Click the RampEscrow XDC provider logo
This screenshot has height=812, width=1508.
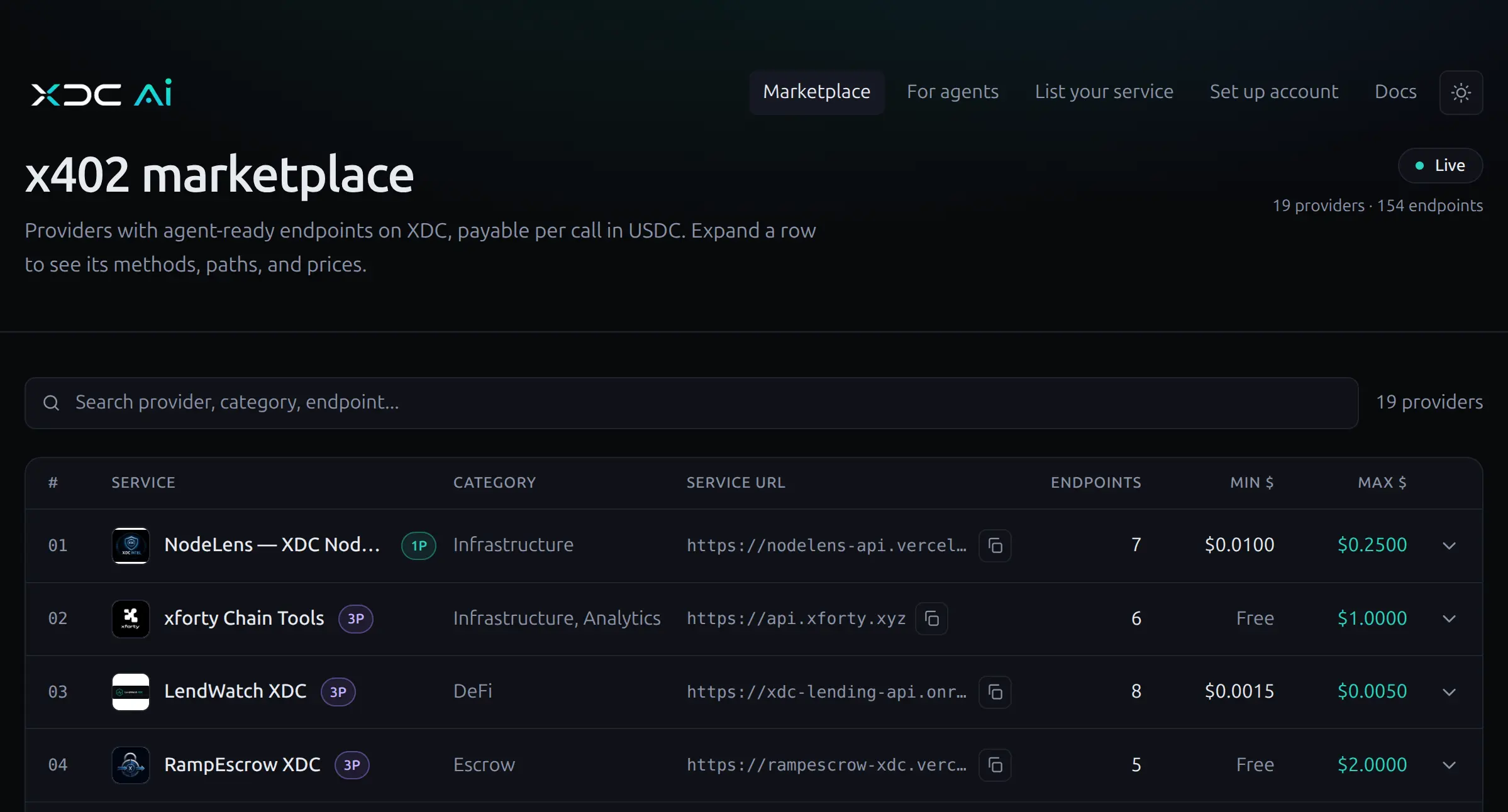[x=131, y=765]
